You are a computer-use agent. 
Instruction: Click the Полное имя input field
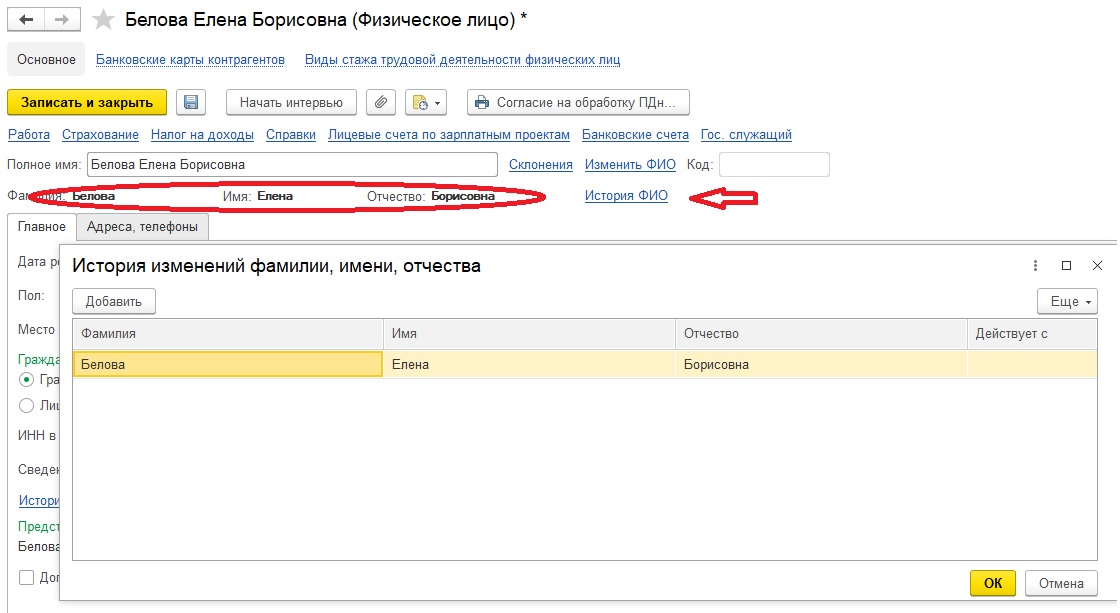292,164
